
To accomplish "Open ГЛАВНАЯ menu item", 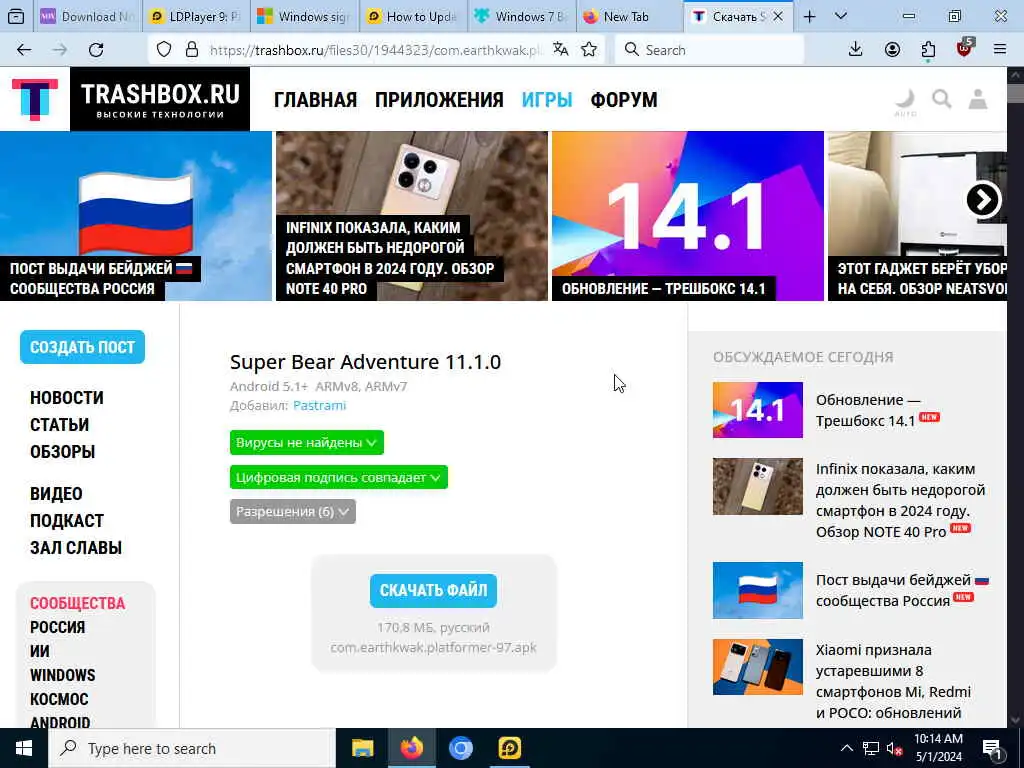I will tap(315, 100).
